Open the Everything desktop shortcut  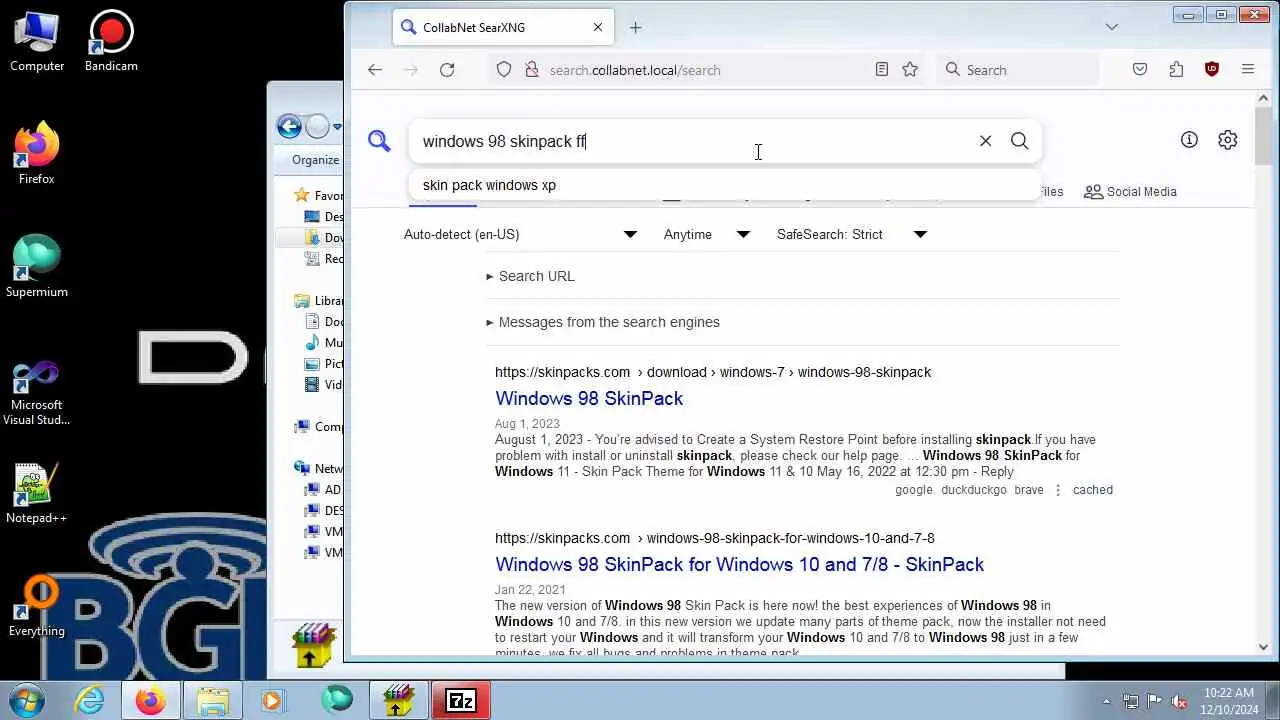37,606
